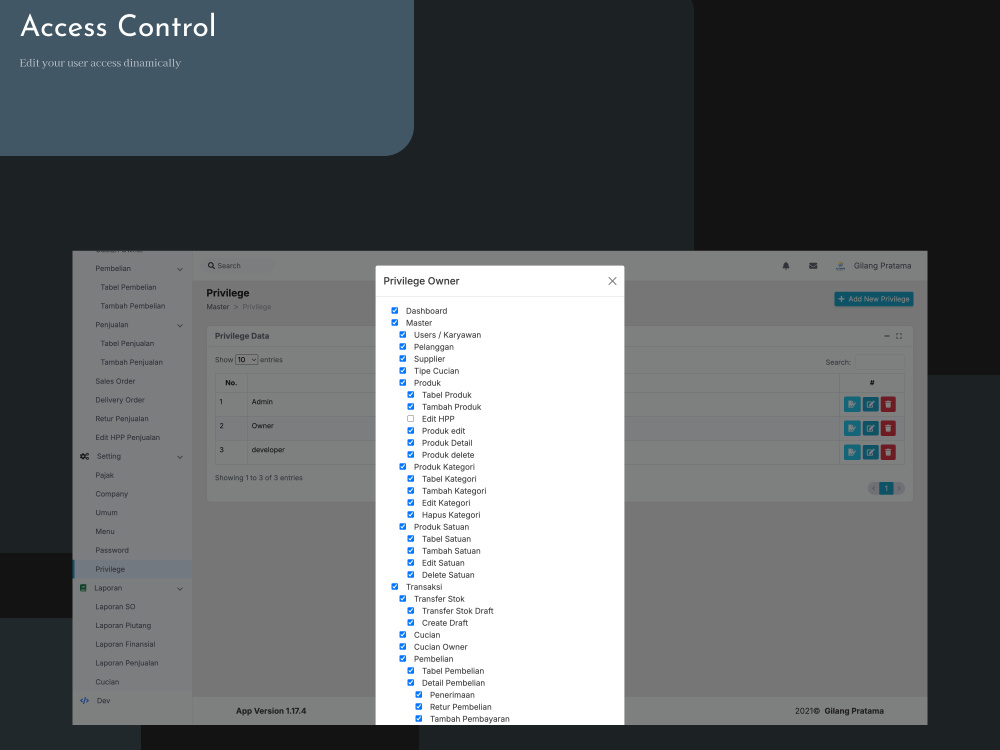Viewport: 1000px width, 750px height.
Task: Click the view icon in Admin row
Action: coord(852,404)
